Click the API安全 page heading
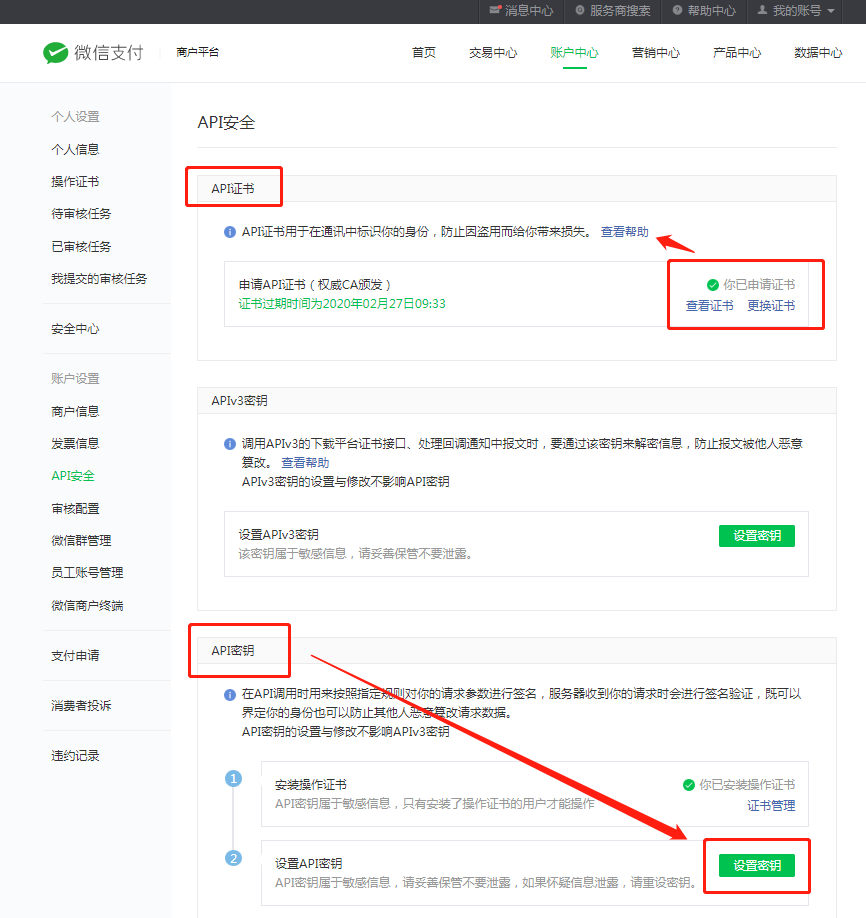Image resolution: width=866 pixels, height=918 pixels. click(226, 122)
